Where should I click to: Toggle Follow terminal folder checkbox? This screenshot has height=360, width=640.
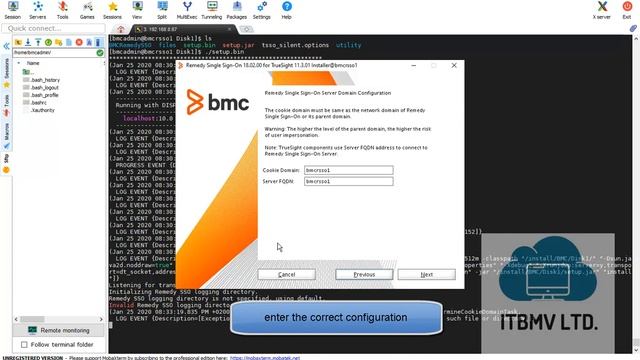click(x=24, y=345)
